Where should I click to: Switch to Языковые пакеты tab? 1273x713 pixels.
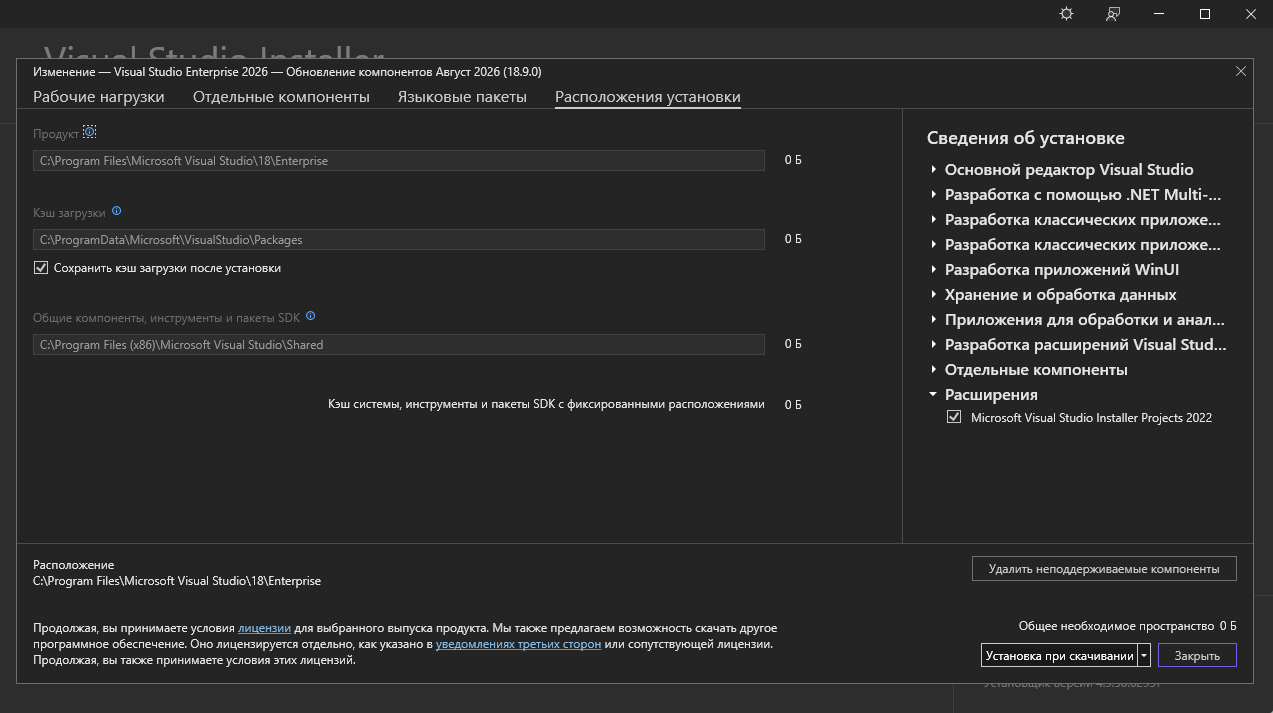[x=462, y=97]
